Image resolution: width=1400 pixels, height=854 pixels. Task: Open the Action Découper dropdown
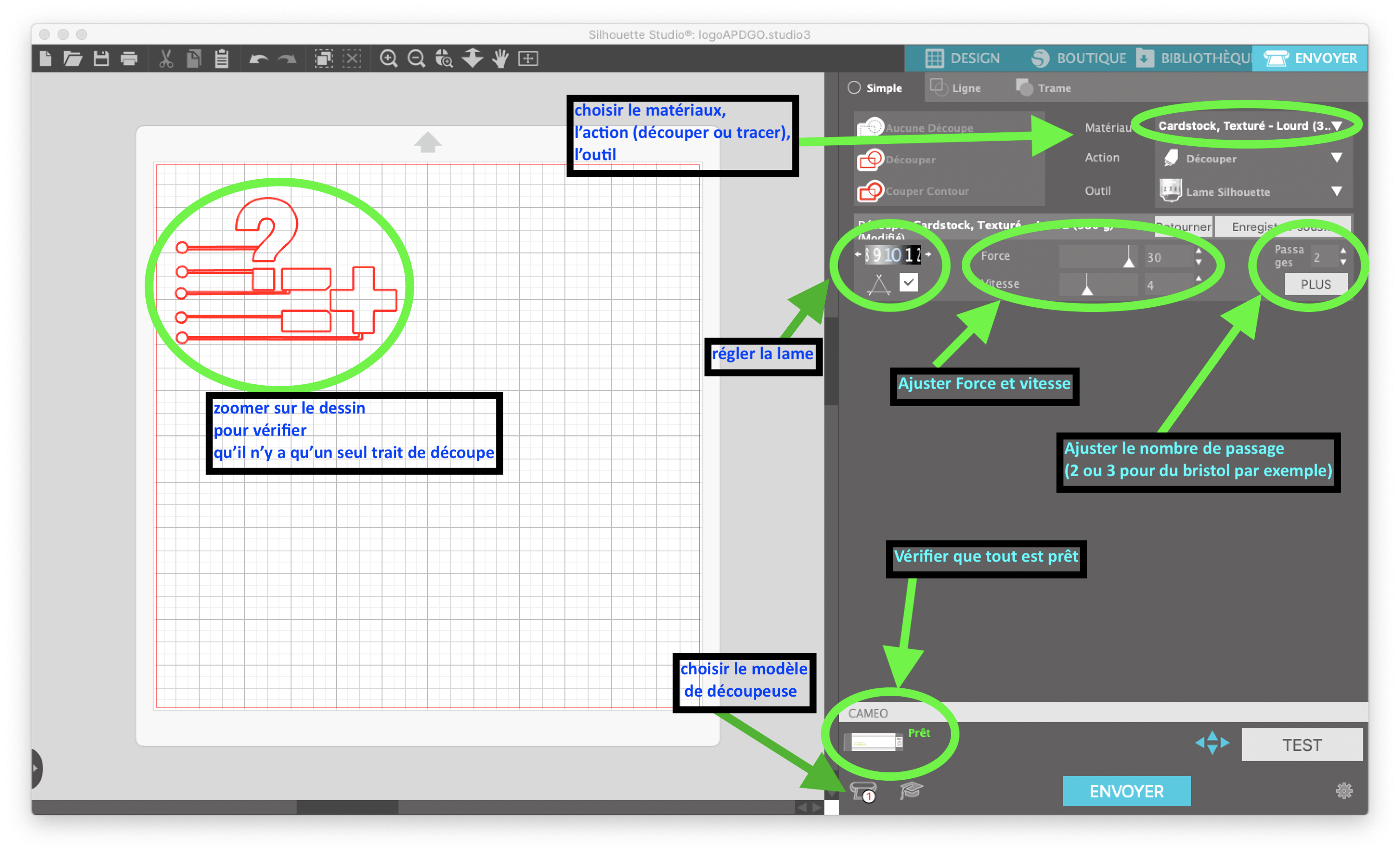[x=1253, y=158]
